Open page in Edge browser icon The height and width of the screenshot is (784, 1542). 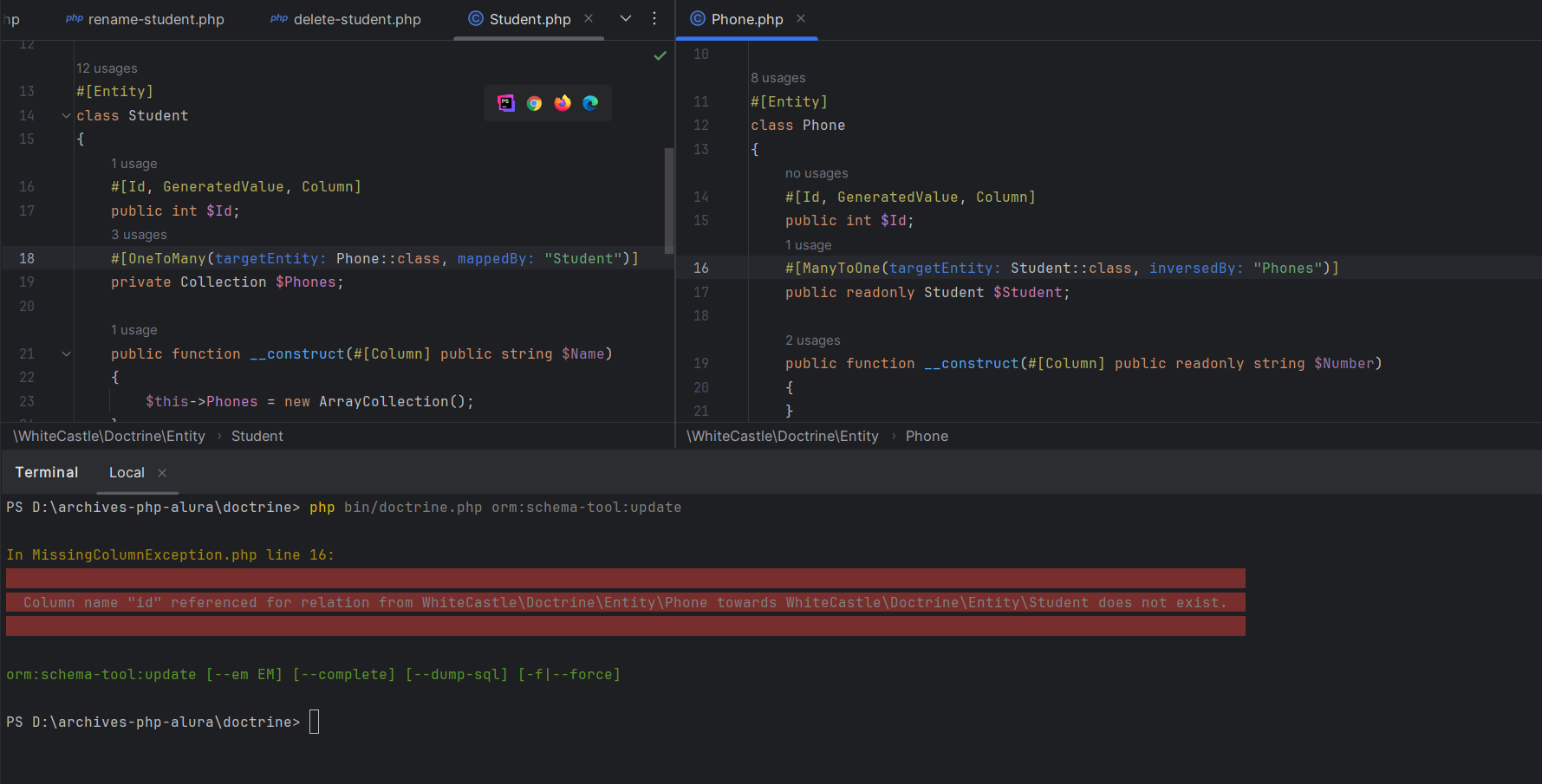590,103
